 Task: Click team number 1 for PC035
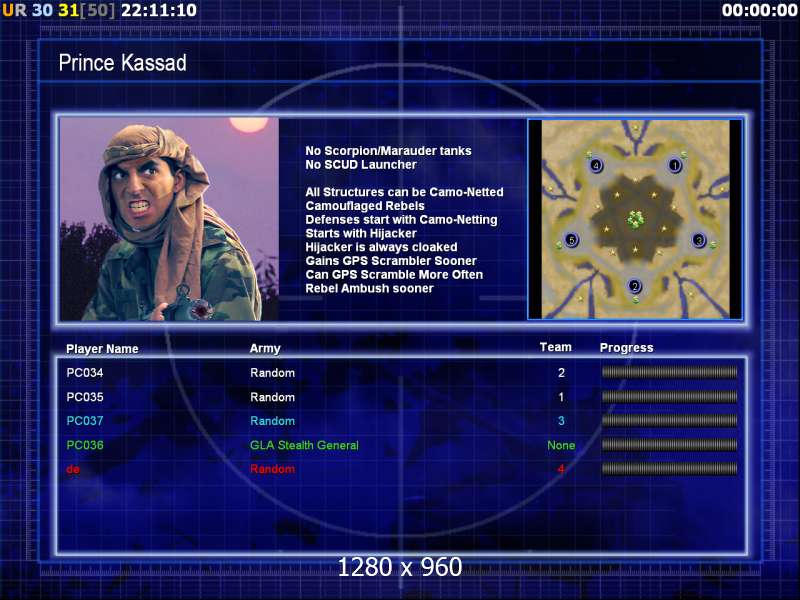point(561,397)
